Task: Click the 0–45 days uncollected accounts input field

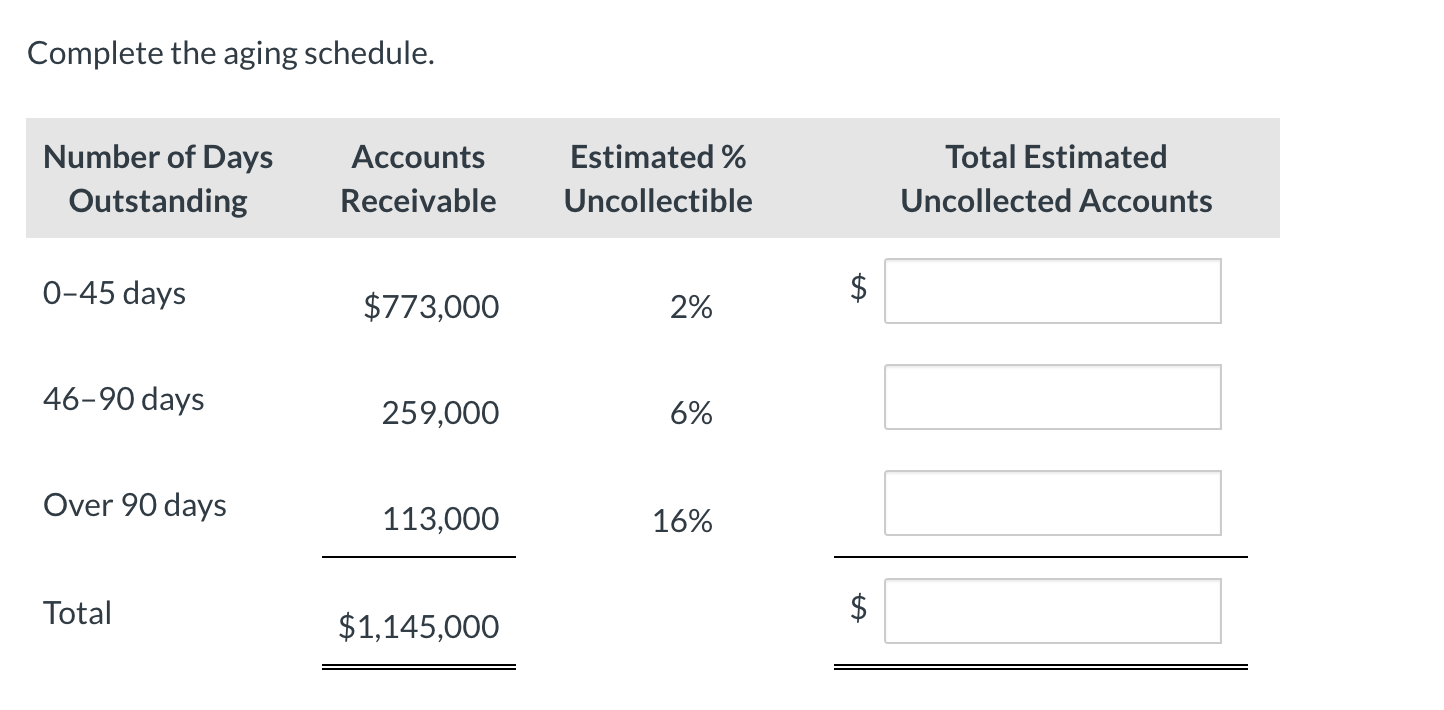Action: tap(1052, 291)
